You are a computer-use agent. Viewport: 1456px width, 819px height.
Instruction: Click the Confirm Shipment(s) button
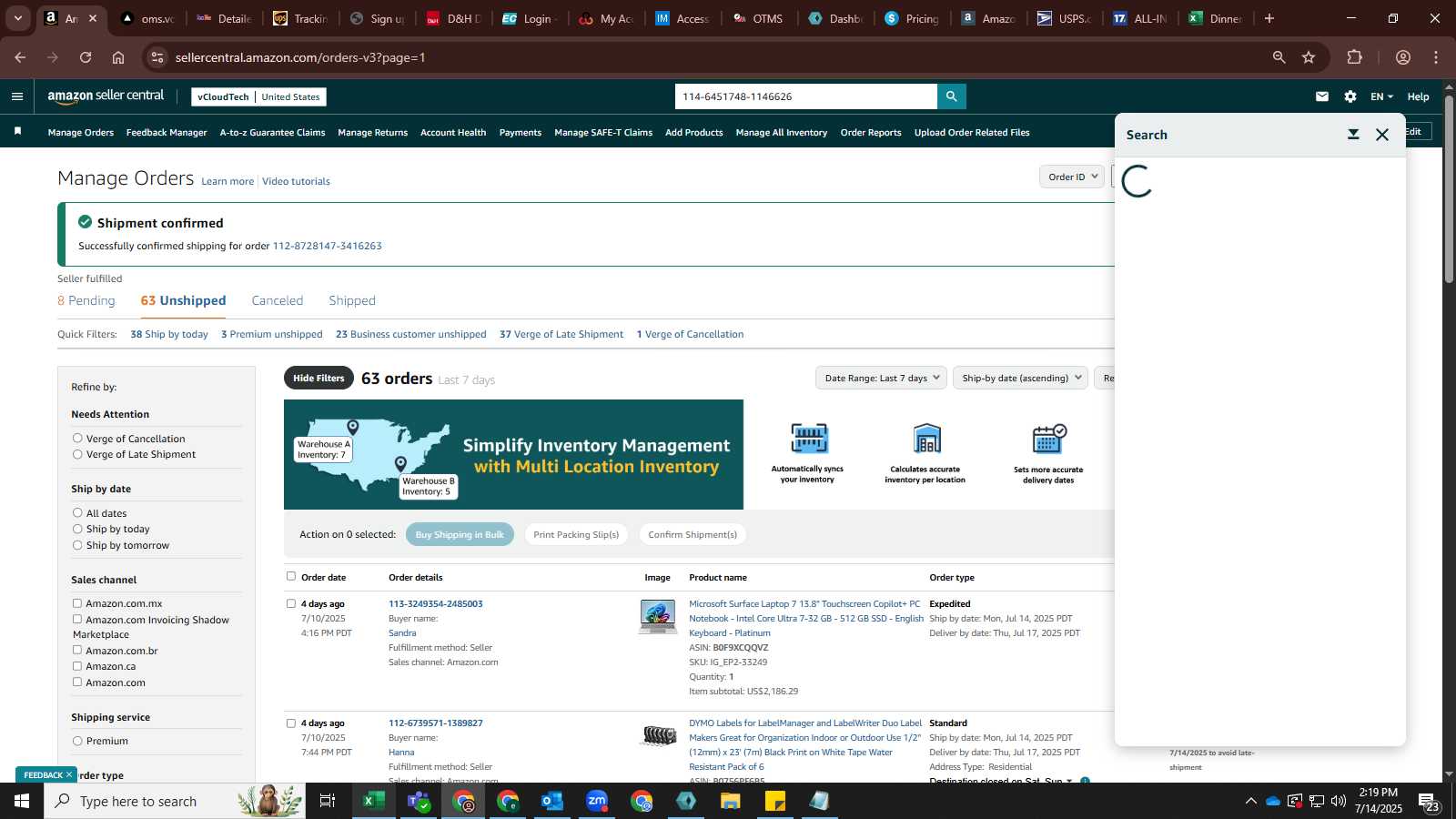(x=693, y=534)
